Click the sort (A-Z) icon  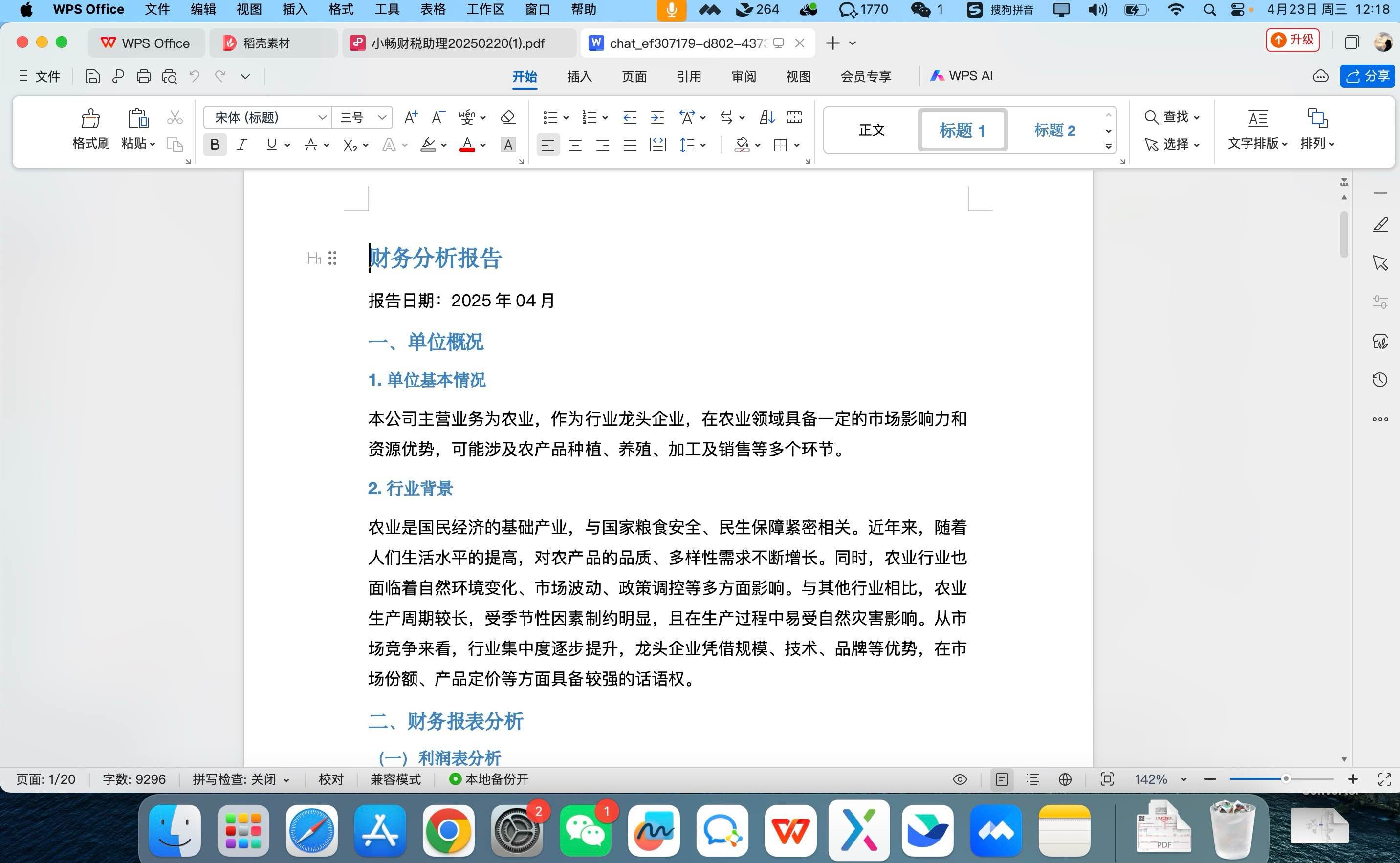[767, 118]
